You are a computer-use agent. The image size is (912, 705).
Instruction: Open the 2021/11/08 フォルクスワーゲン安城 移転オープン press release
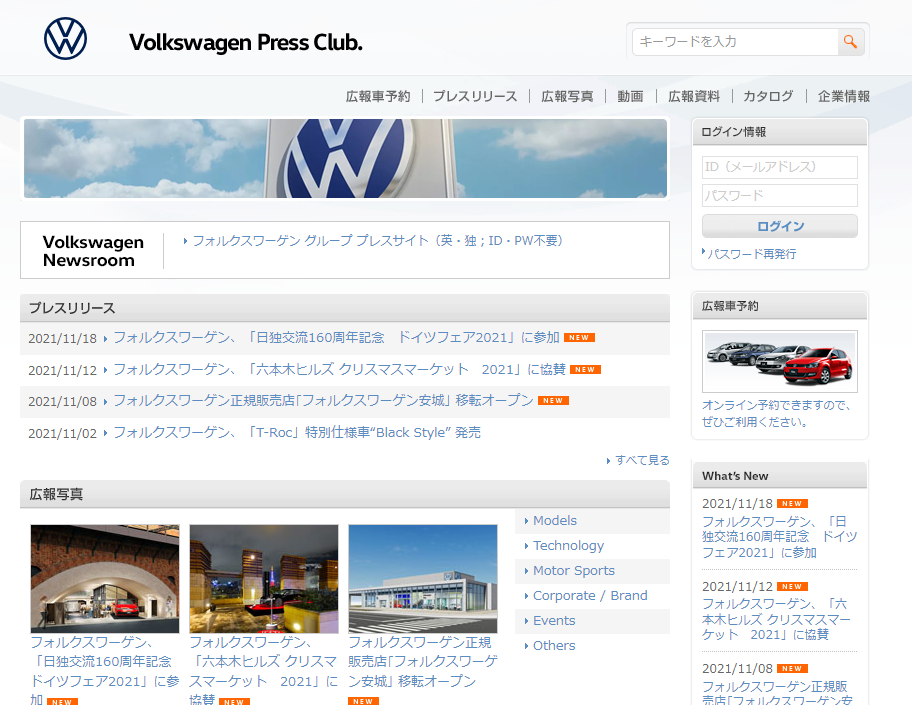[x=323, y=401]
